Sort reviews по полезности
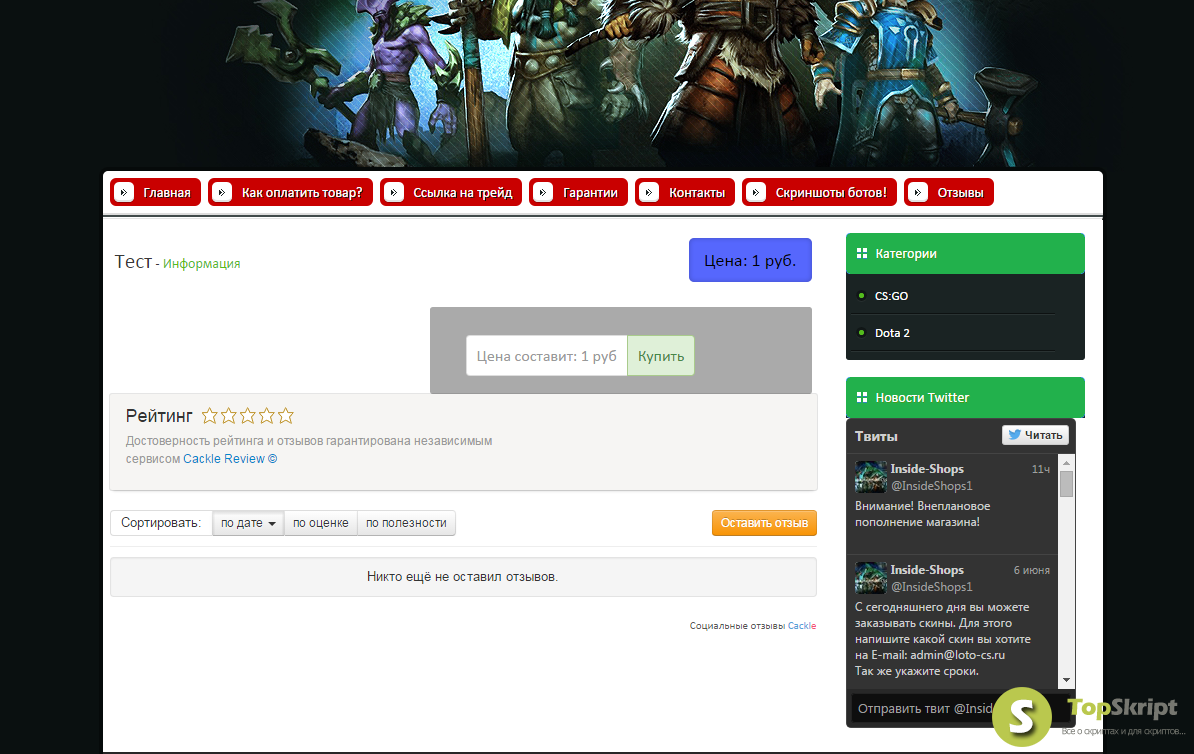 407,523
